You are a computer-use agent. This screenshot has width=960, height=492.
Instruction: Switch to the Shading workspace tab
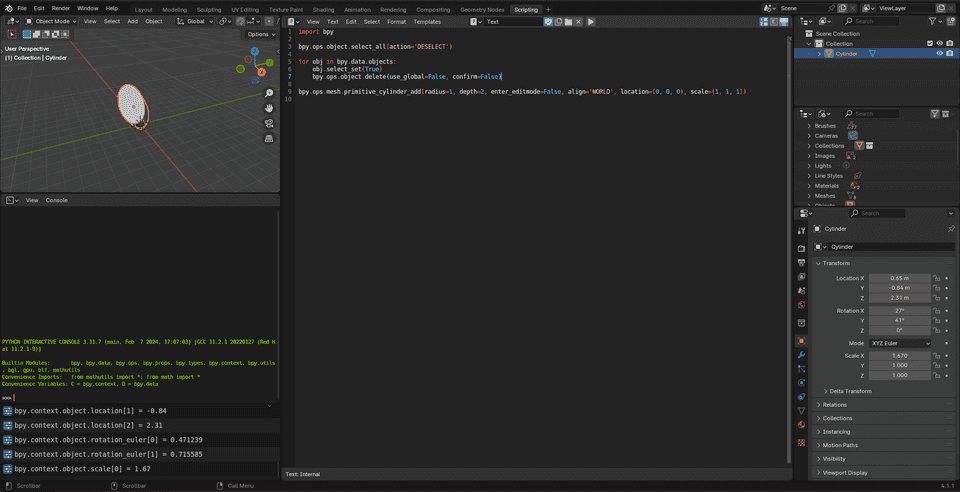[323, 9]
